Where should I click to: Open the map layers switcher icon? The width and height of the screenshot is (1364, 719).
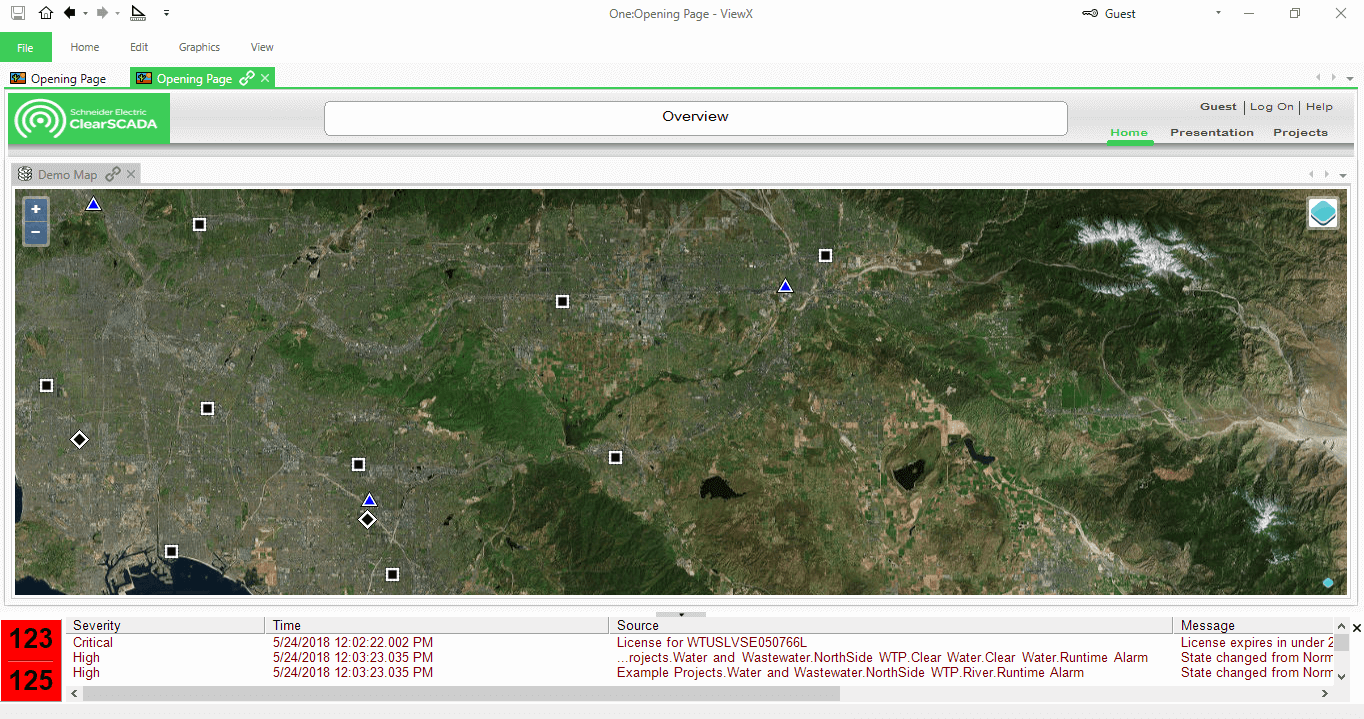coord(1322,213)
